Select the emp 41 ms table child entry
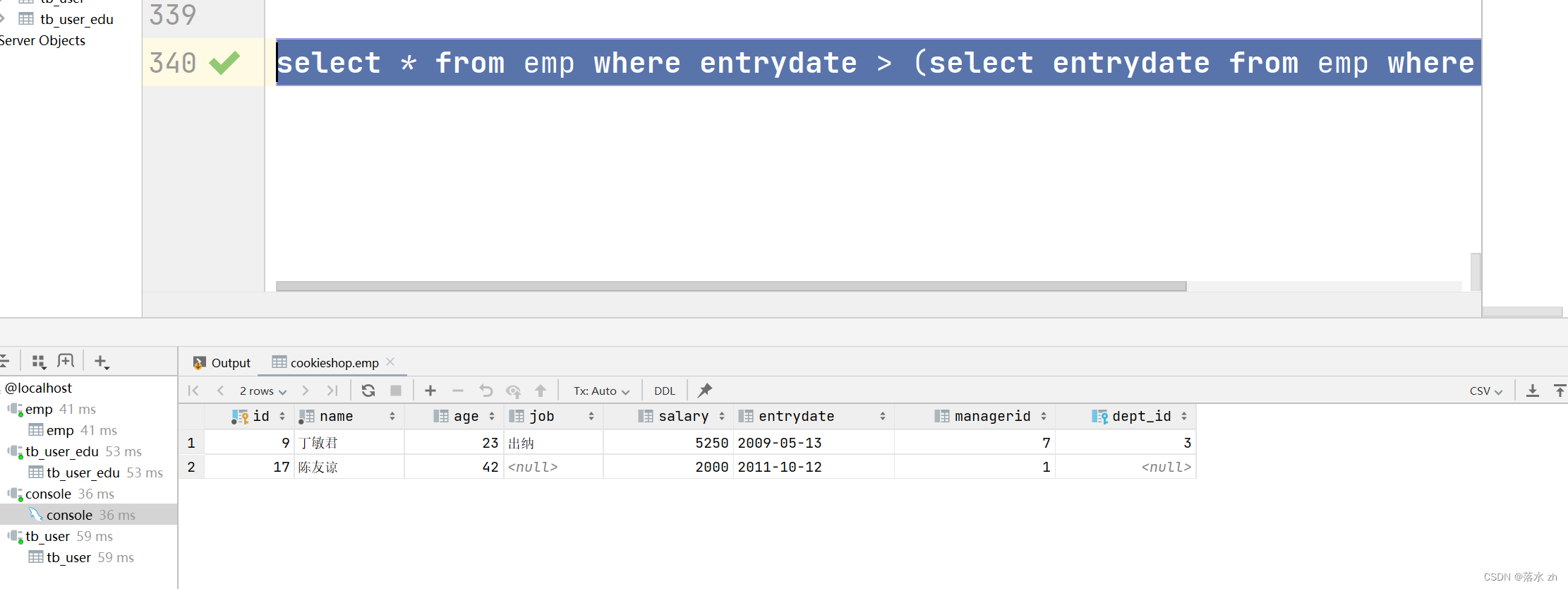Screen dimensions: 1568x589 coord(73,430)
